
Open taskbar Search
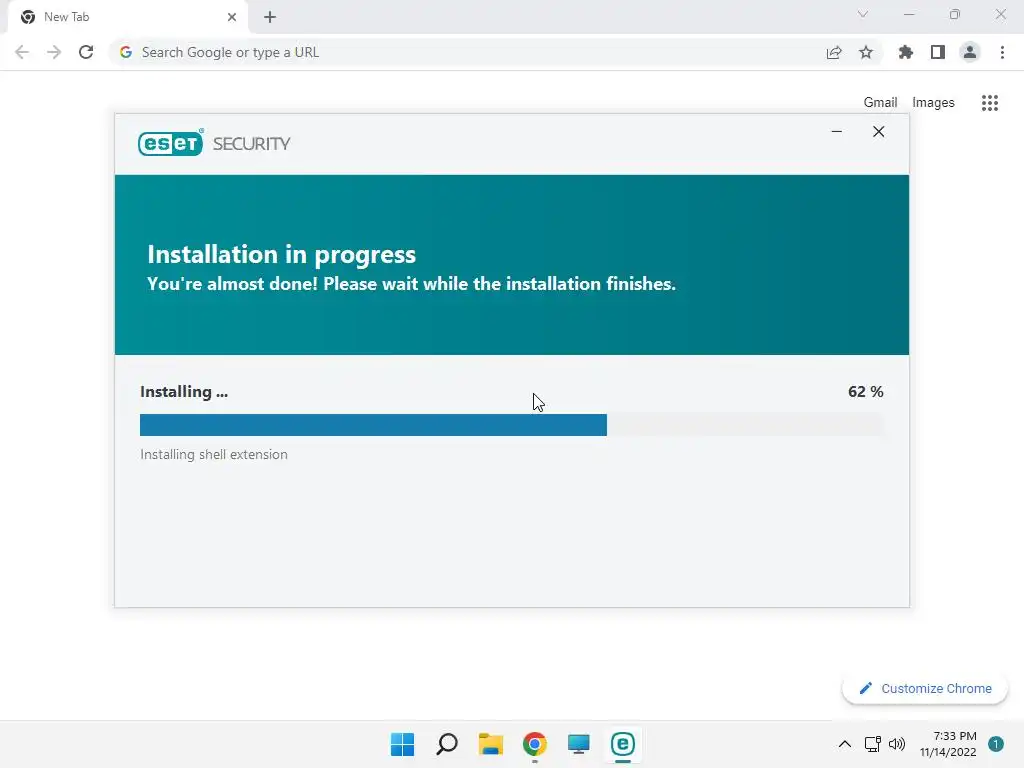[447, 744]
